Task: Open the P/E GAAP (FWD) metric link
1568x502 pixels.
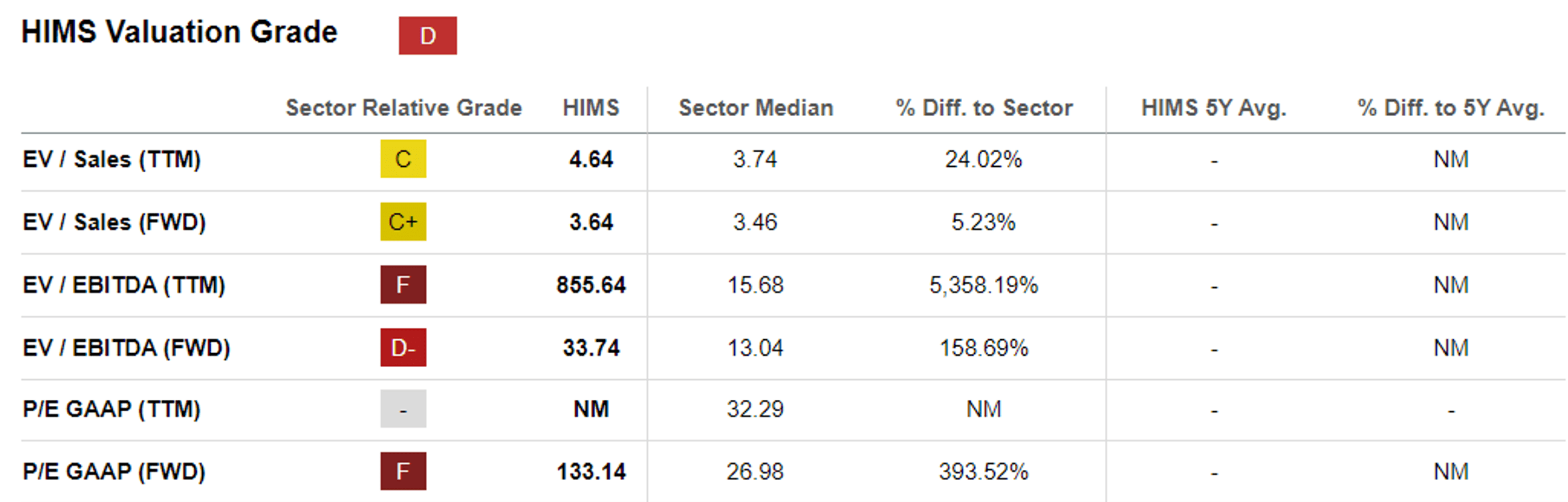Action: (114, 471)
